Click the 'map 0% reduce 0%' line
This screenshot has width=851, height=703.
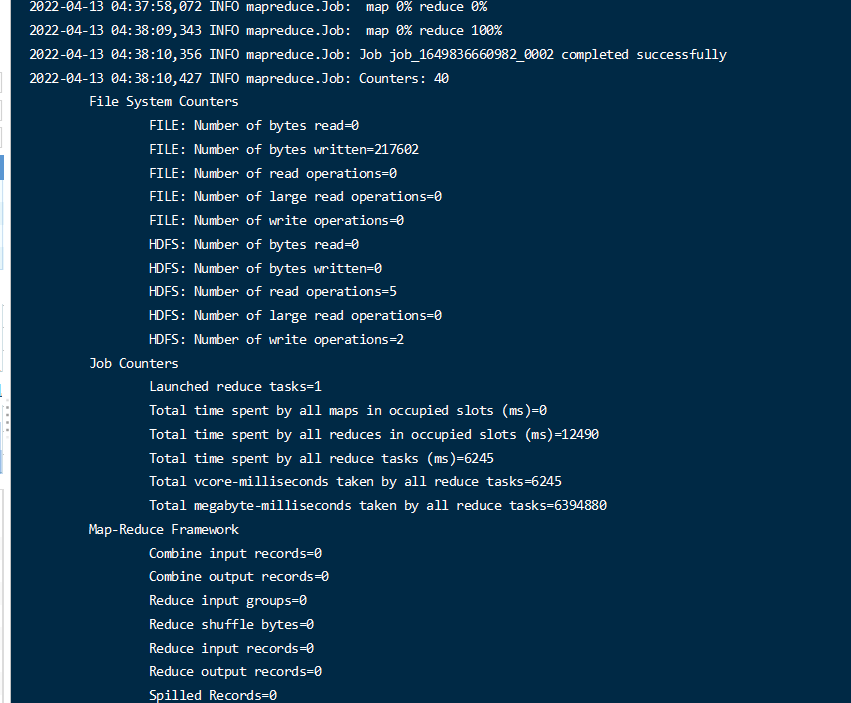(258, 7)
